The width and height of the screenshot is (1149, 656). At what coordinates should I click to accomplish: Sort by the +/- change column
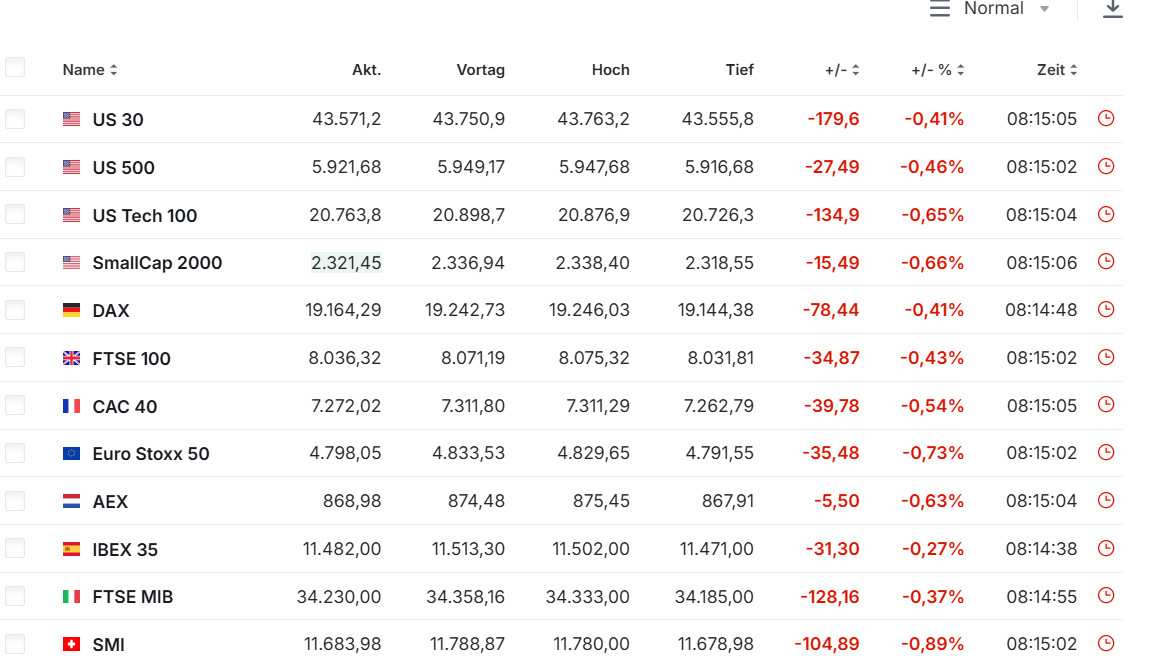[842, 70]
